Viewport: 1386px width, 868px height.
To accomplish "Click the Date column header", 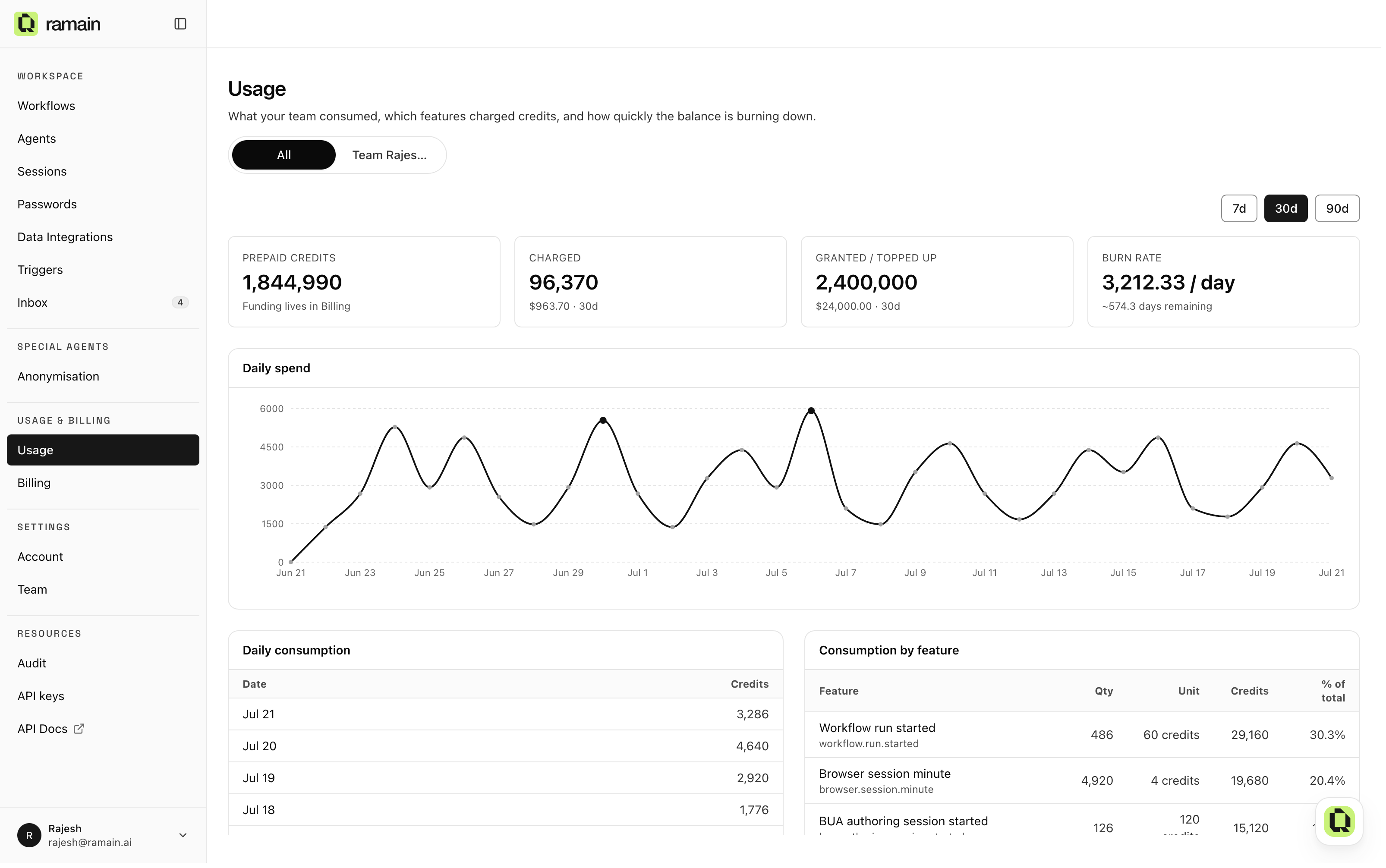I will [x=254, y=684].
